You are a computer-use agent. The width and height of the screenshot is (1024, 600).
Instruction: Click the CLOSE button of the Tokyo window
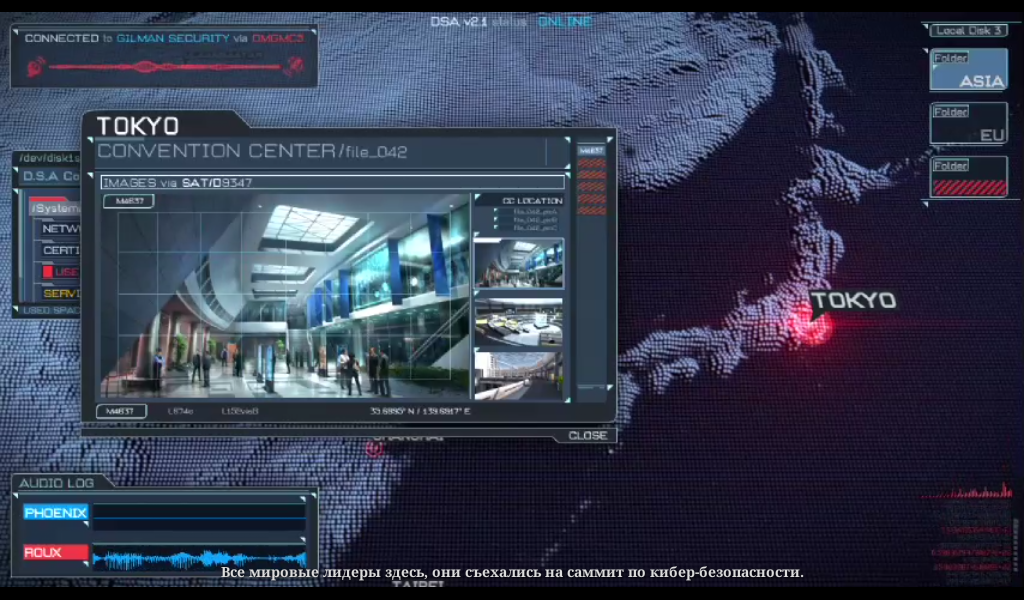coord(587,435)
